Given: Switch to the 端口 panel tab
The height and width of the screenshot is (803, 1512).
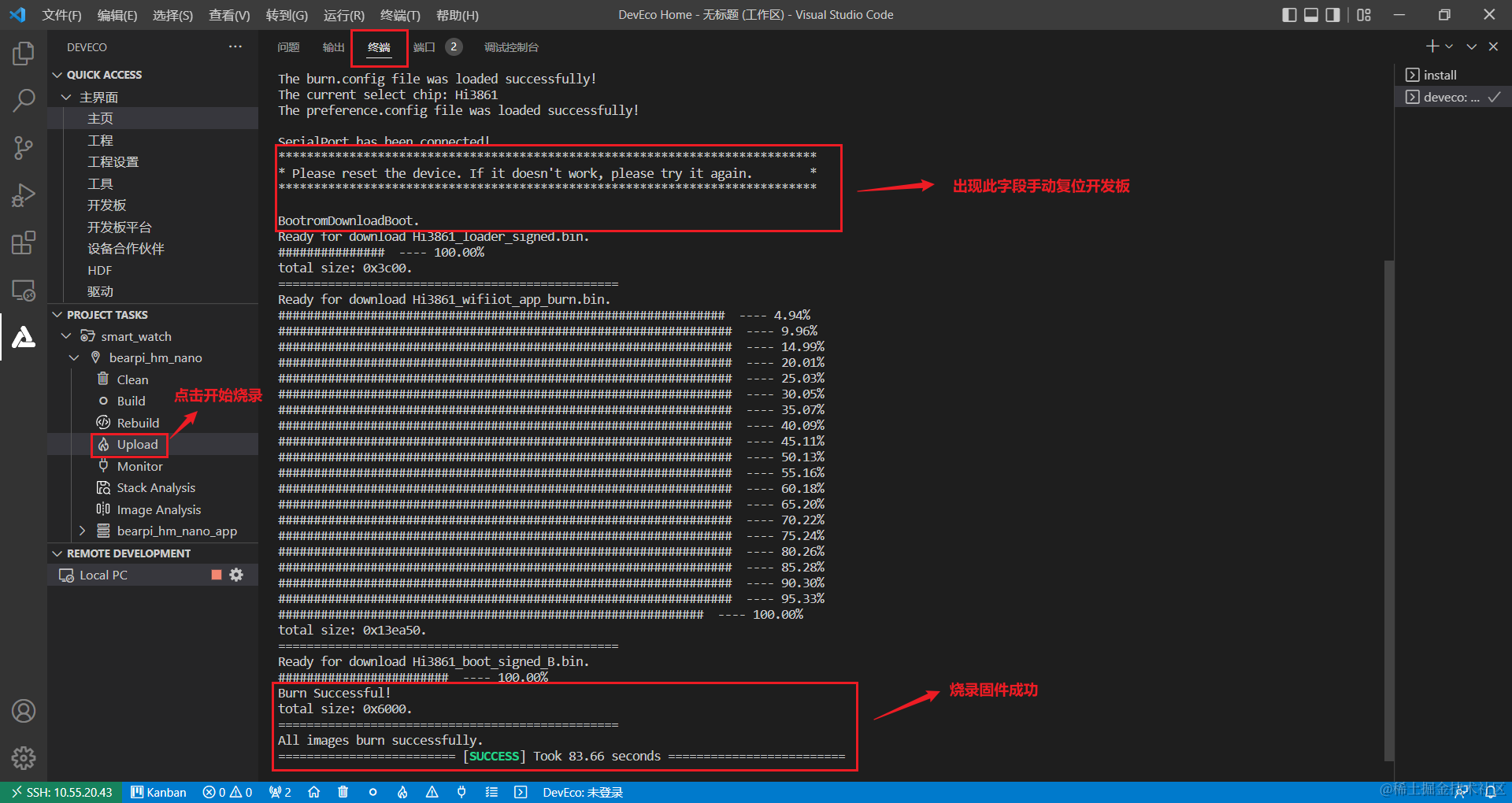Looking at the screenshot, I should [x=424, y=47].
